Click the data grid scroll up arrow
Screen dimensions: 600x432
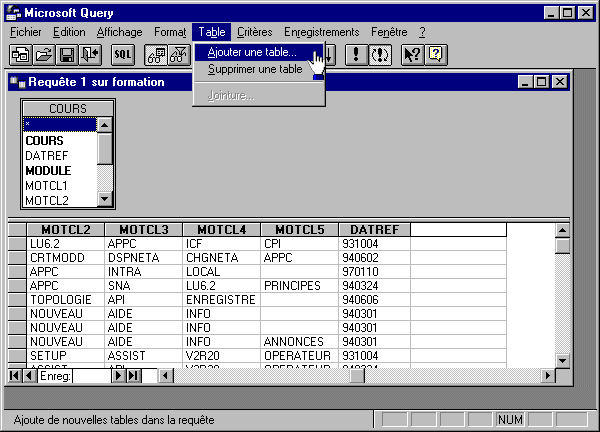tap(562, 230)
